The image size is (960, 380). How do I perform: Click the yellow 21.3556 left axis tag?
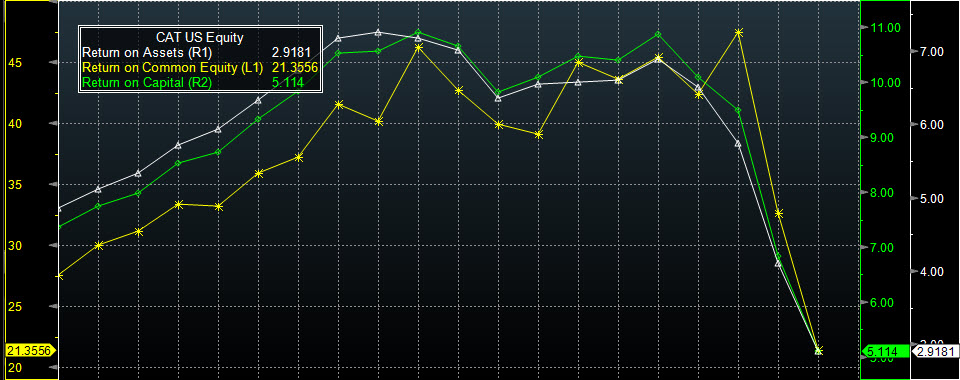pyautogui.click(x=29, y=351)
